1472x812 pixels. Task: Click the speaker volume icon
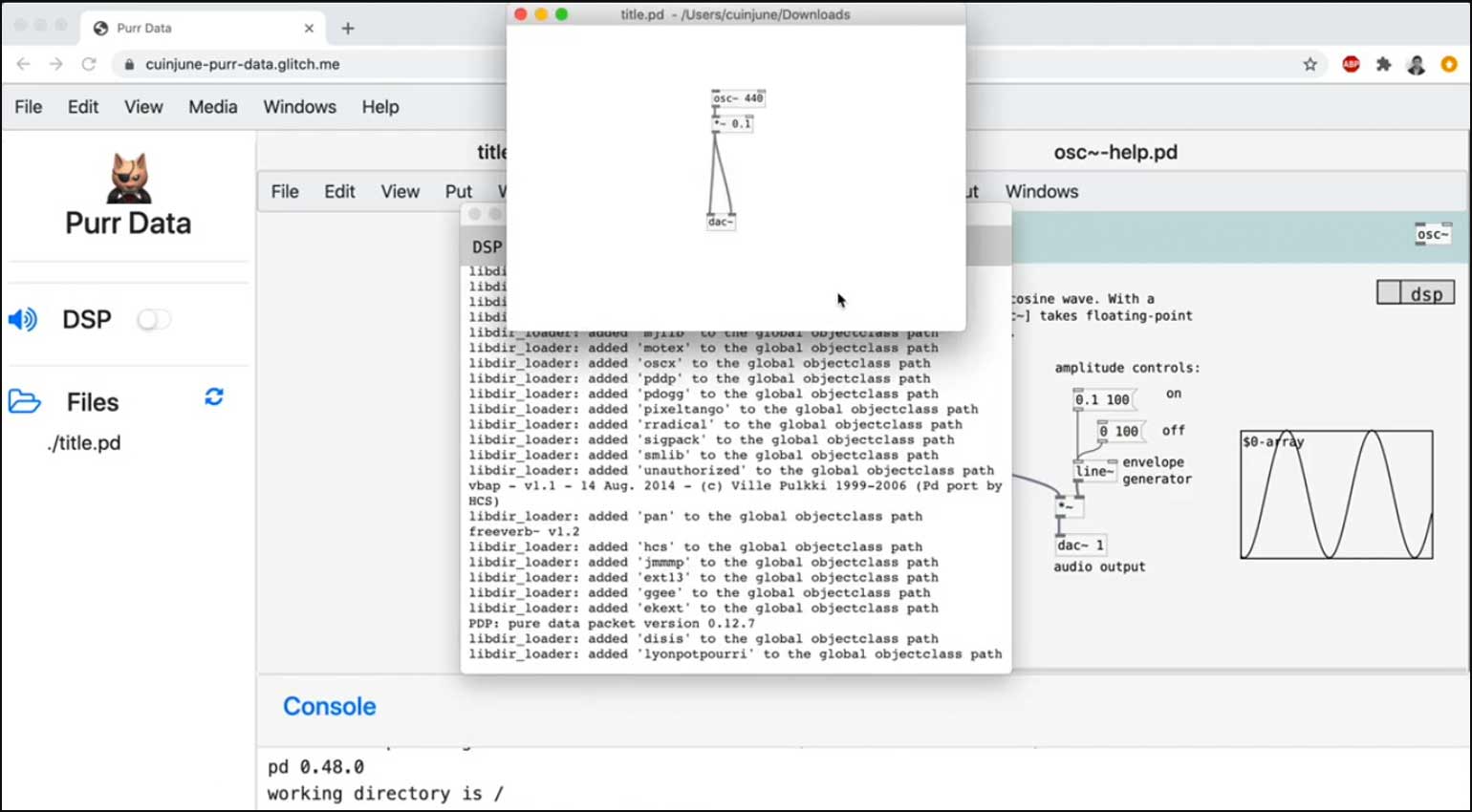[x=23, y=319]
